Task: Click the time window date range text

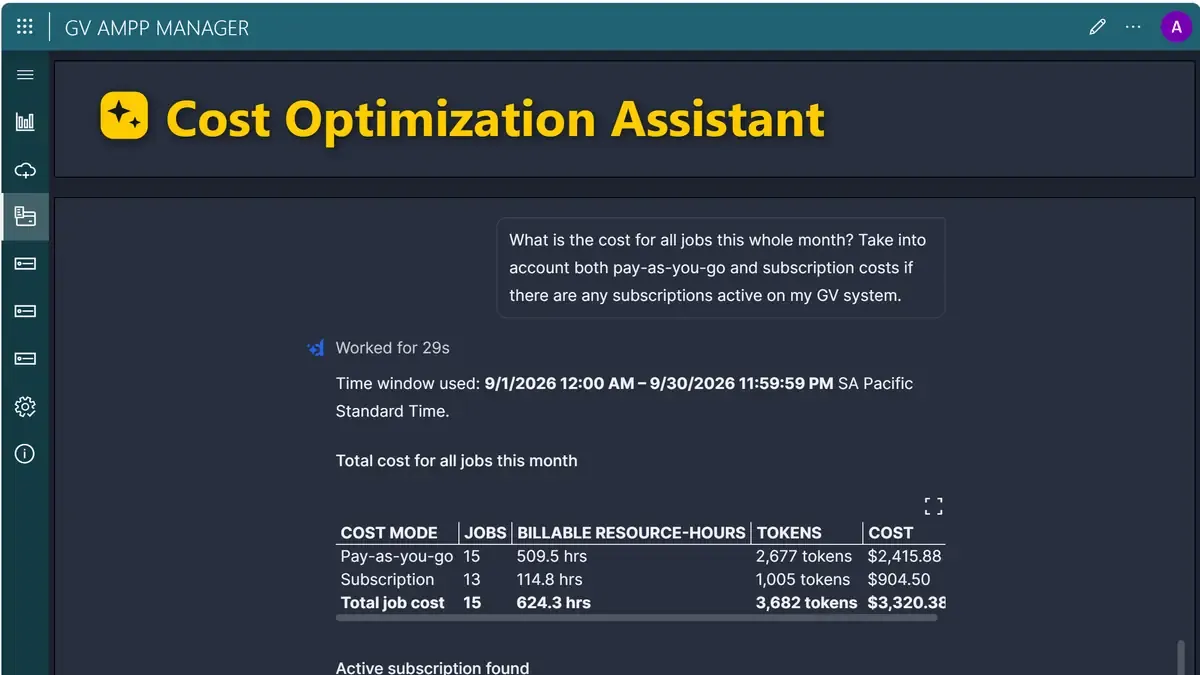Action: [x=658, y=383]
